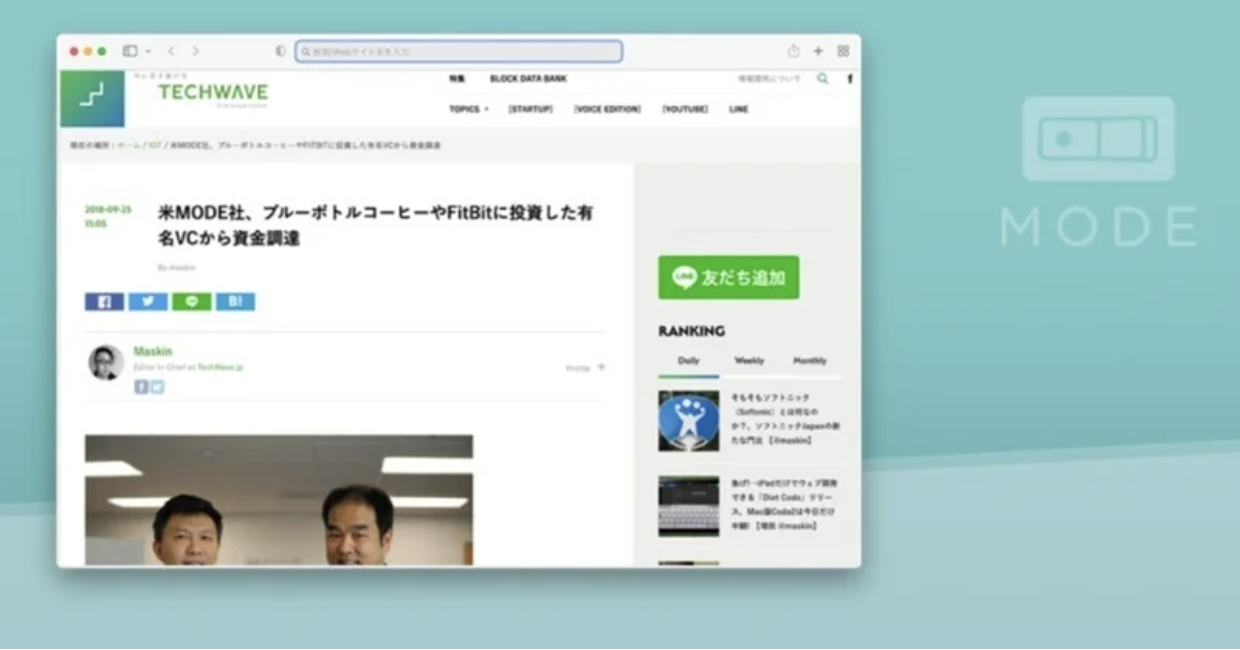Viewport: 1240px width, 650px height.
Task: Go back with the Safari back arrow
Action: 171,51
